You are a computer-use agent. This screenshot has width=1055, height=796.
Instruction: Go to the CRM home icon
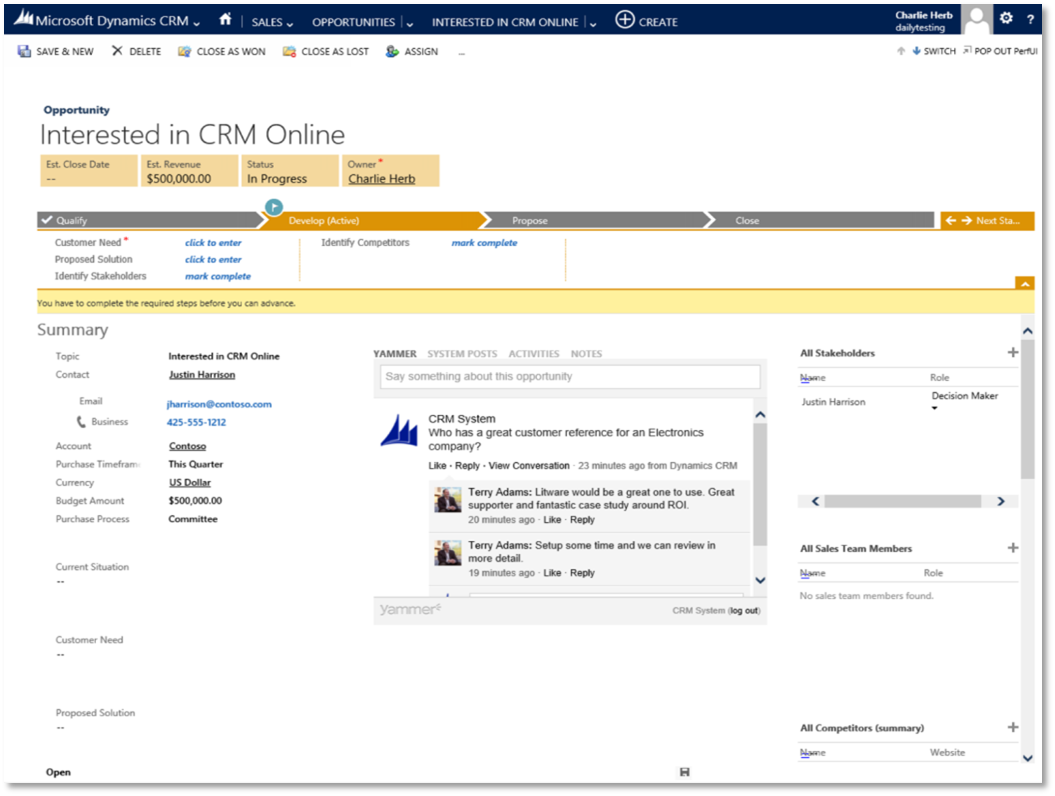[x=225, y=20]
